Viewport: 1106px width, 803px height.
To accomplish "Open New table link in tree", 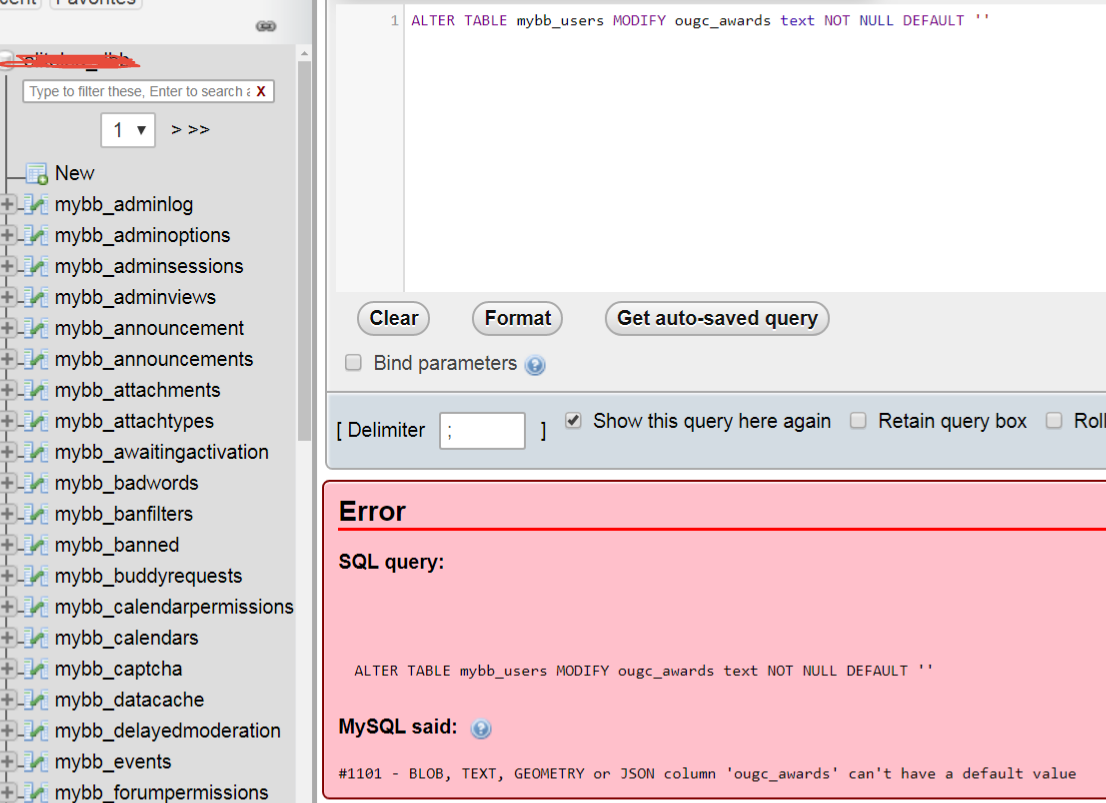I will [75, 174].
